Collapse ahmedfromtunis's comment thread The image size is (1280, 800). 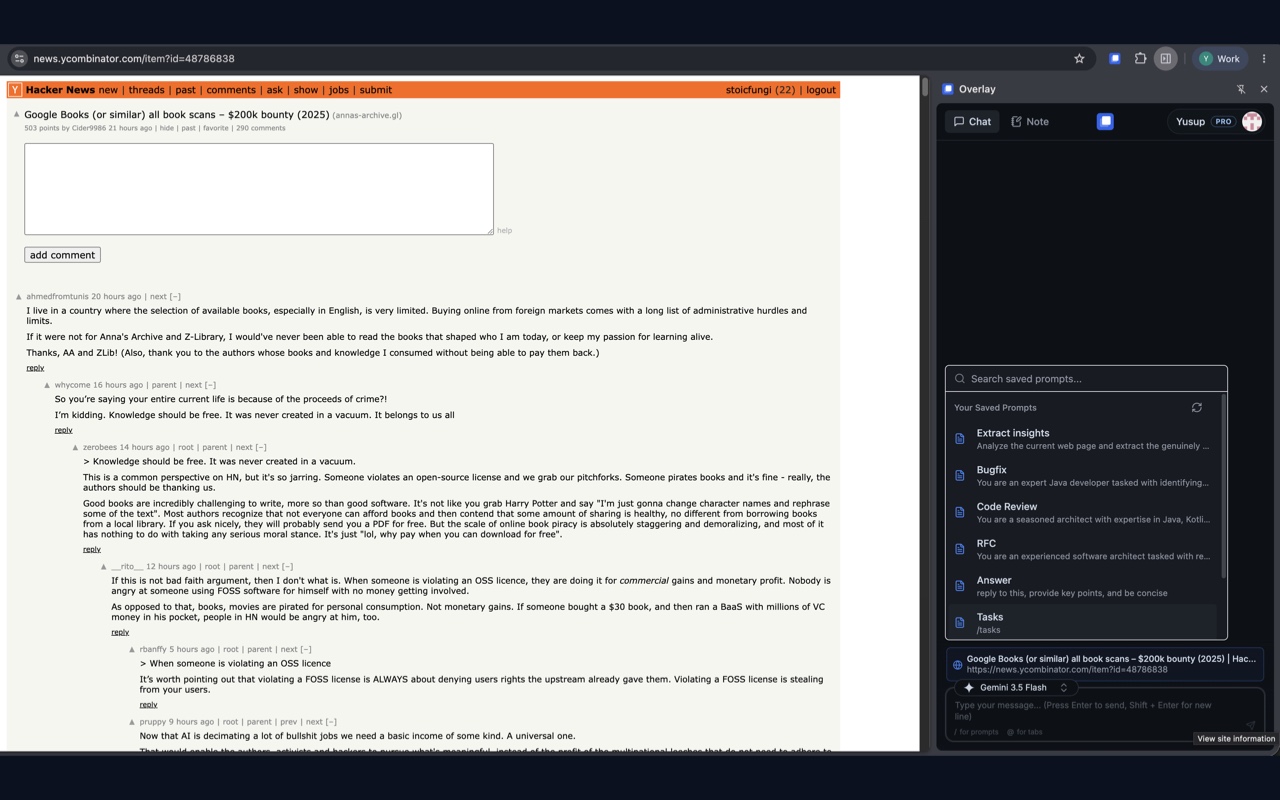pyautogui.click(x=175, y=297)
